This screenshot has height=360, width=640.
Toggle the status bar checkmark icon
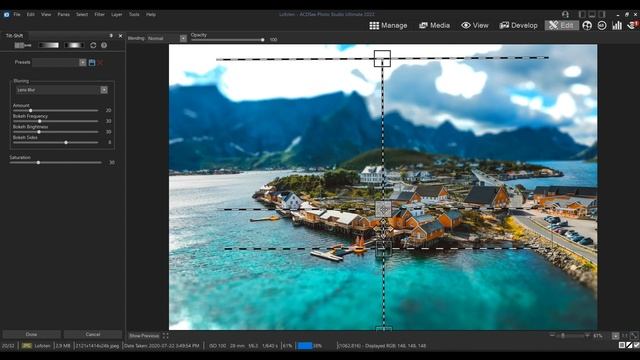[636, 345]
